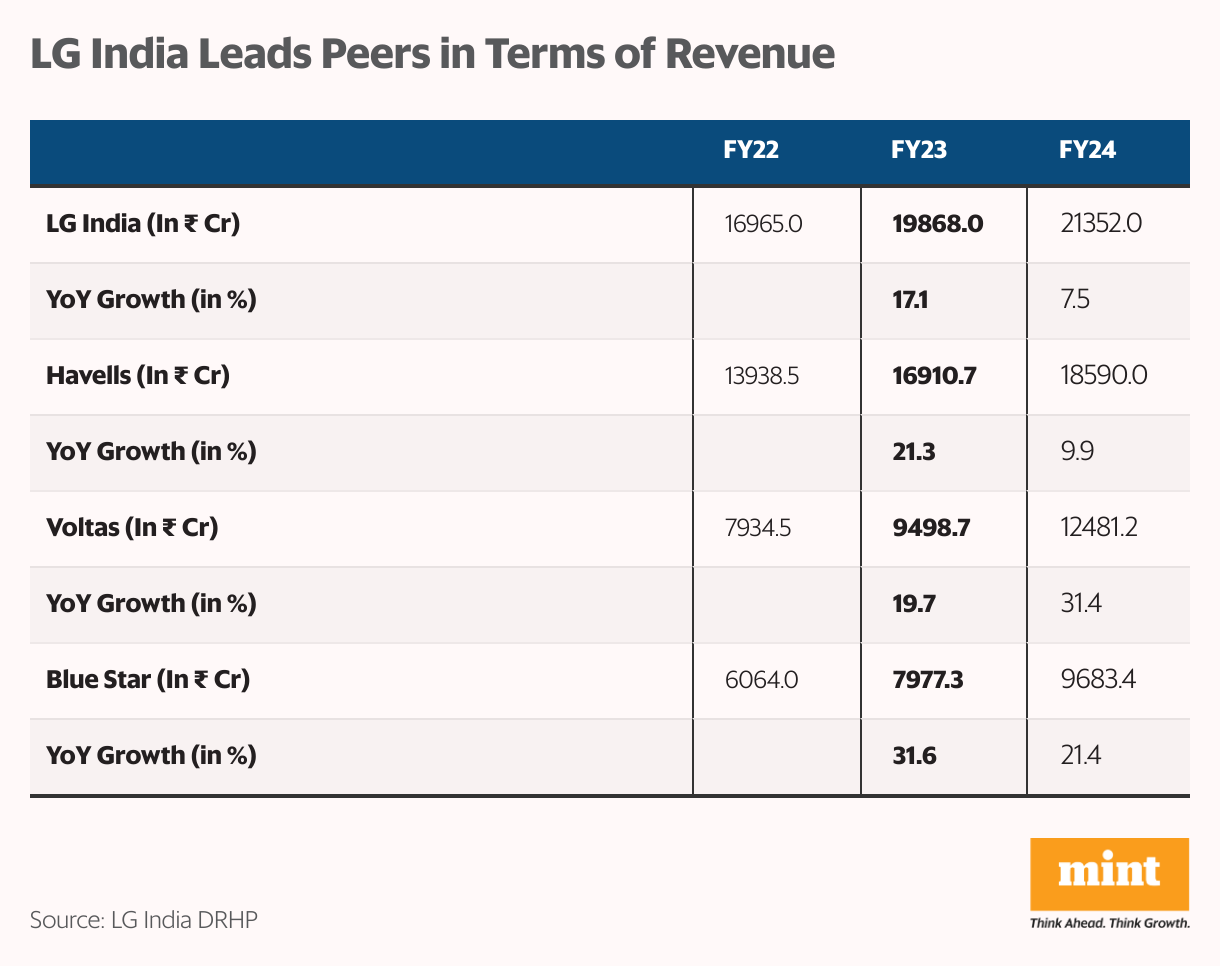Click the 21352.0 revenue cell
This screenshot has width=1220, height=966.
click(x=1100, y=224)
